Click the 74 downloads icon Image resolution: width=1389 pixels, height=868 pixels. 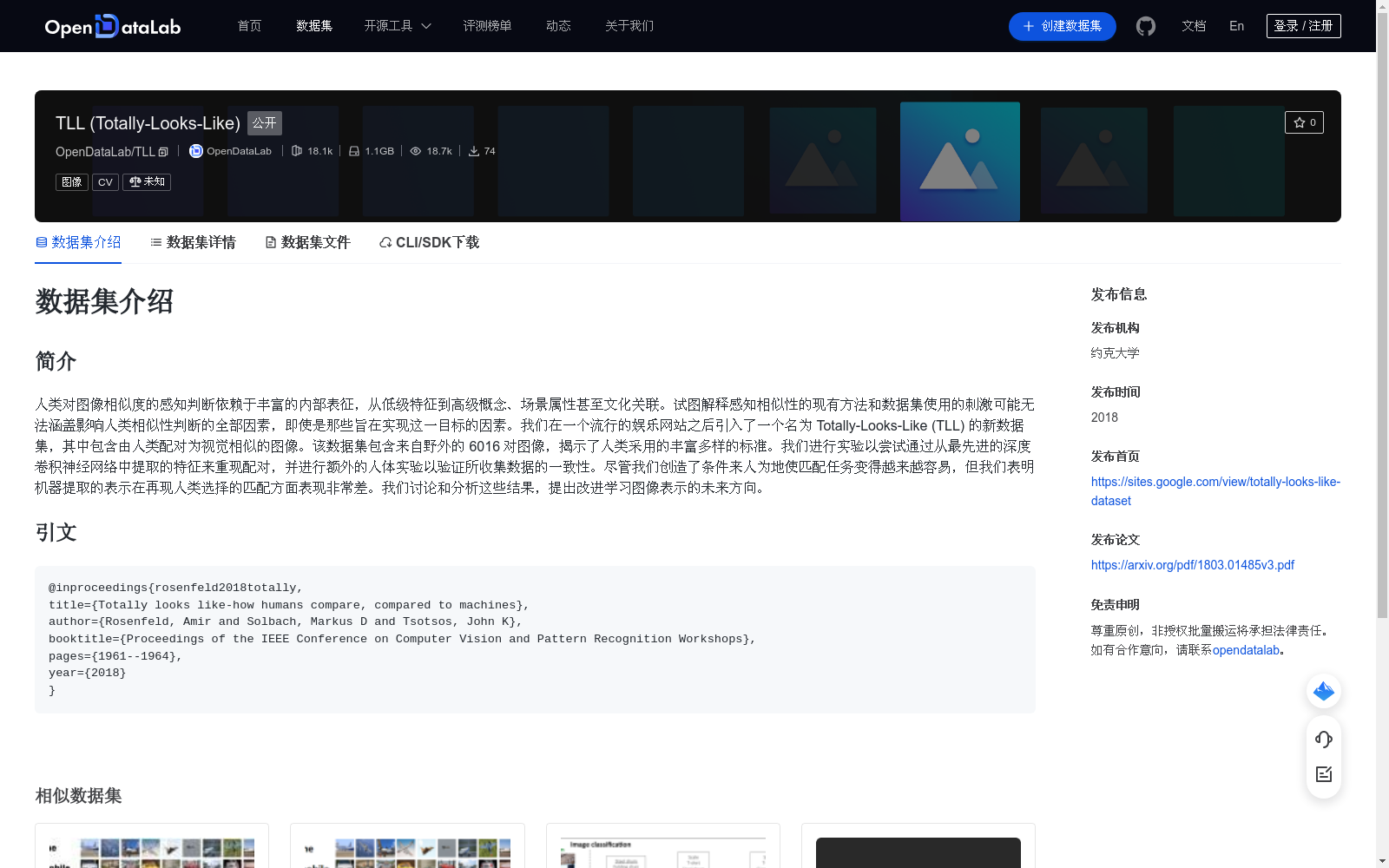pos(474,151)
